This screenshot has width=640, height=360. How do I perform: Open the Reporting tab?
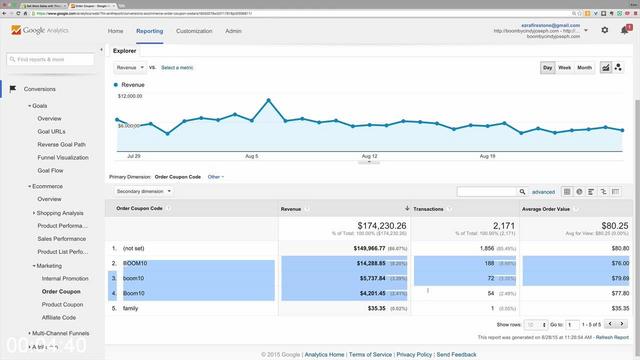[149, 31]
